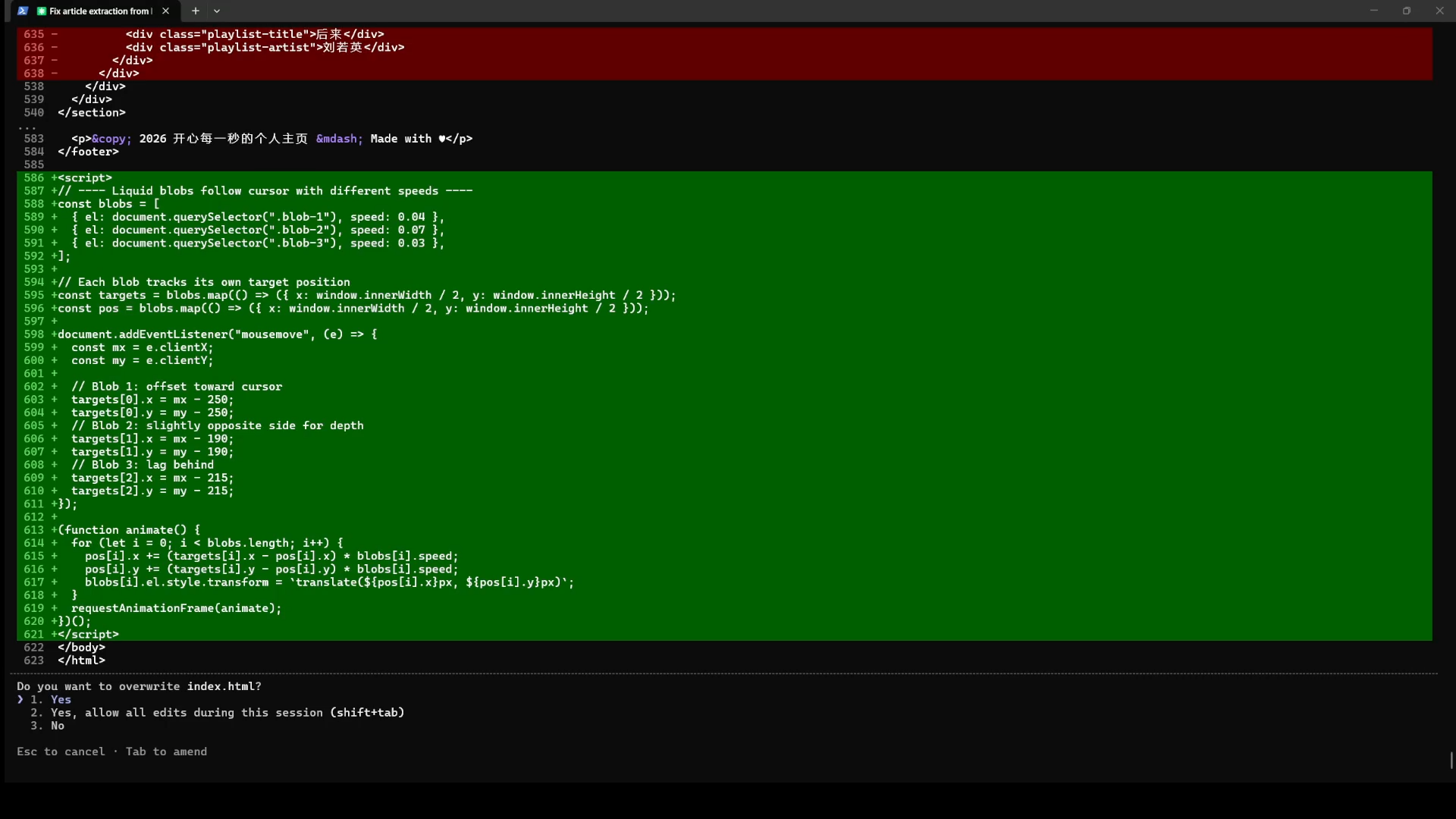Click the 'pos[i].x +=' update line
1456x819 pixels.
[x=271, y=557]
